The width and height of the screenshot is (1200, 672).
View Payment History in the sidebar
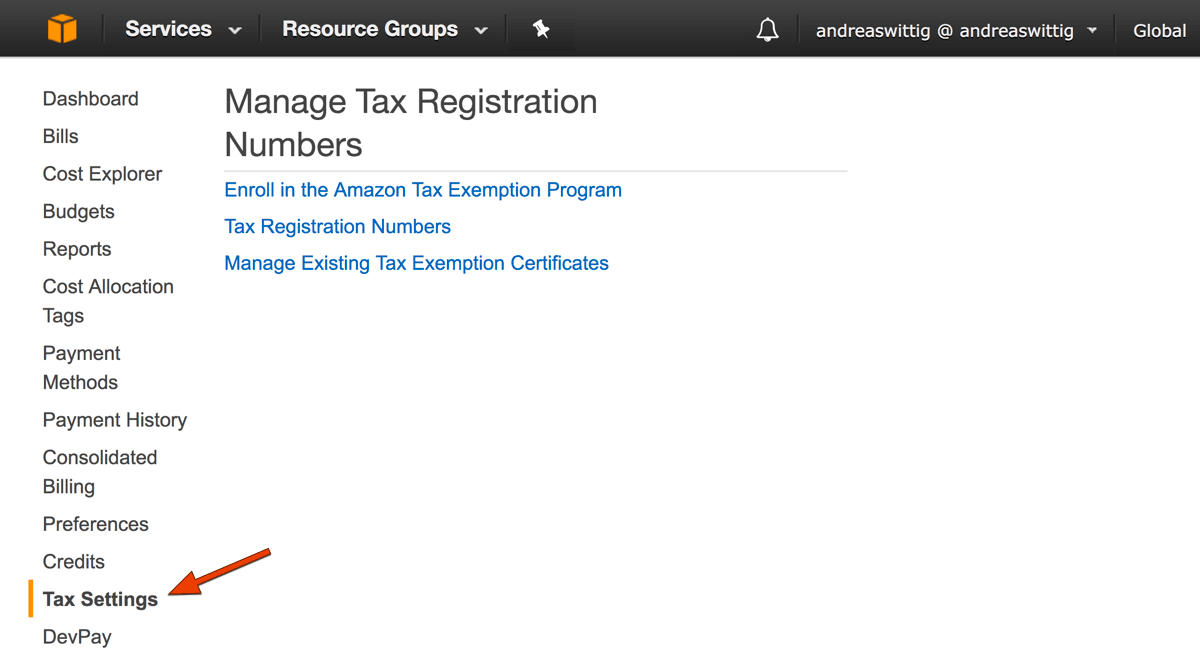(114, 420)
